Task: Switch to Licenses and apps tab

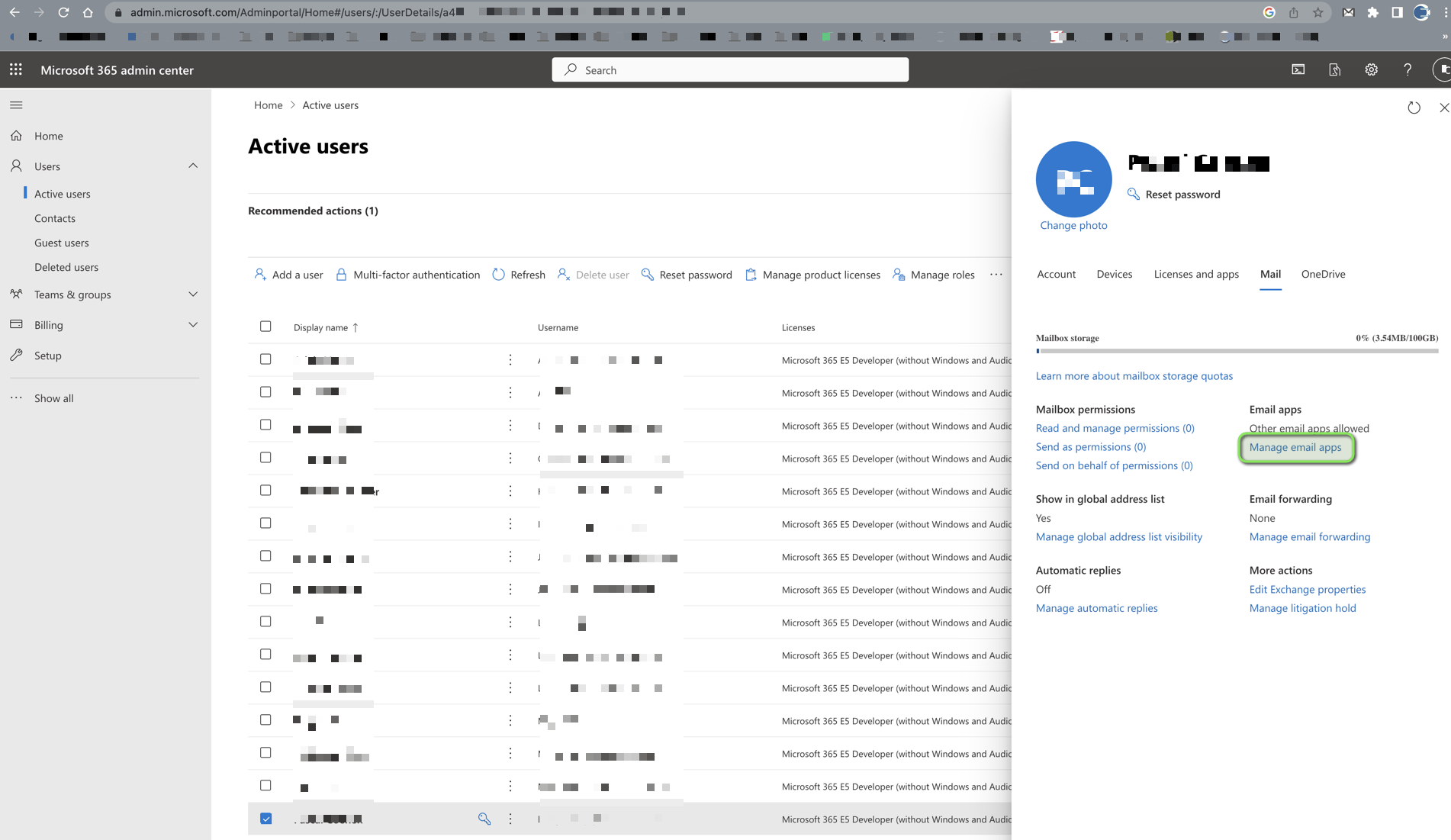Action: 1195,274
